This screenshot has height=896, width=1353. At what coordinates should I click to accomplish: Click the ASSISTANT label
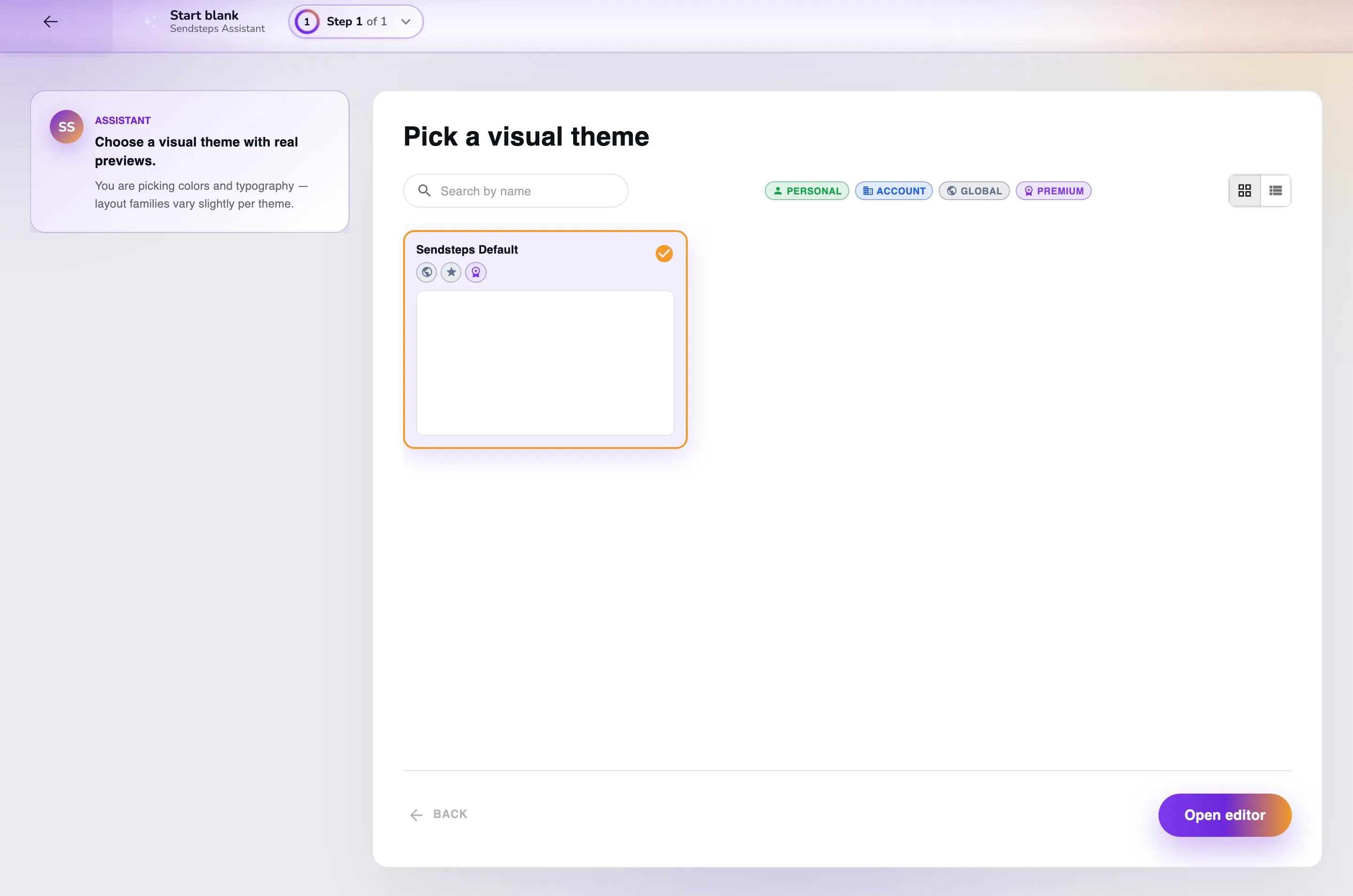(123, 121)
